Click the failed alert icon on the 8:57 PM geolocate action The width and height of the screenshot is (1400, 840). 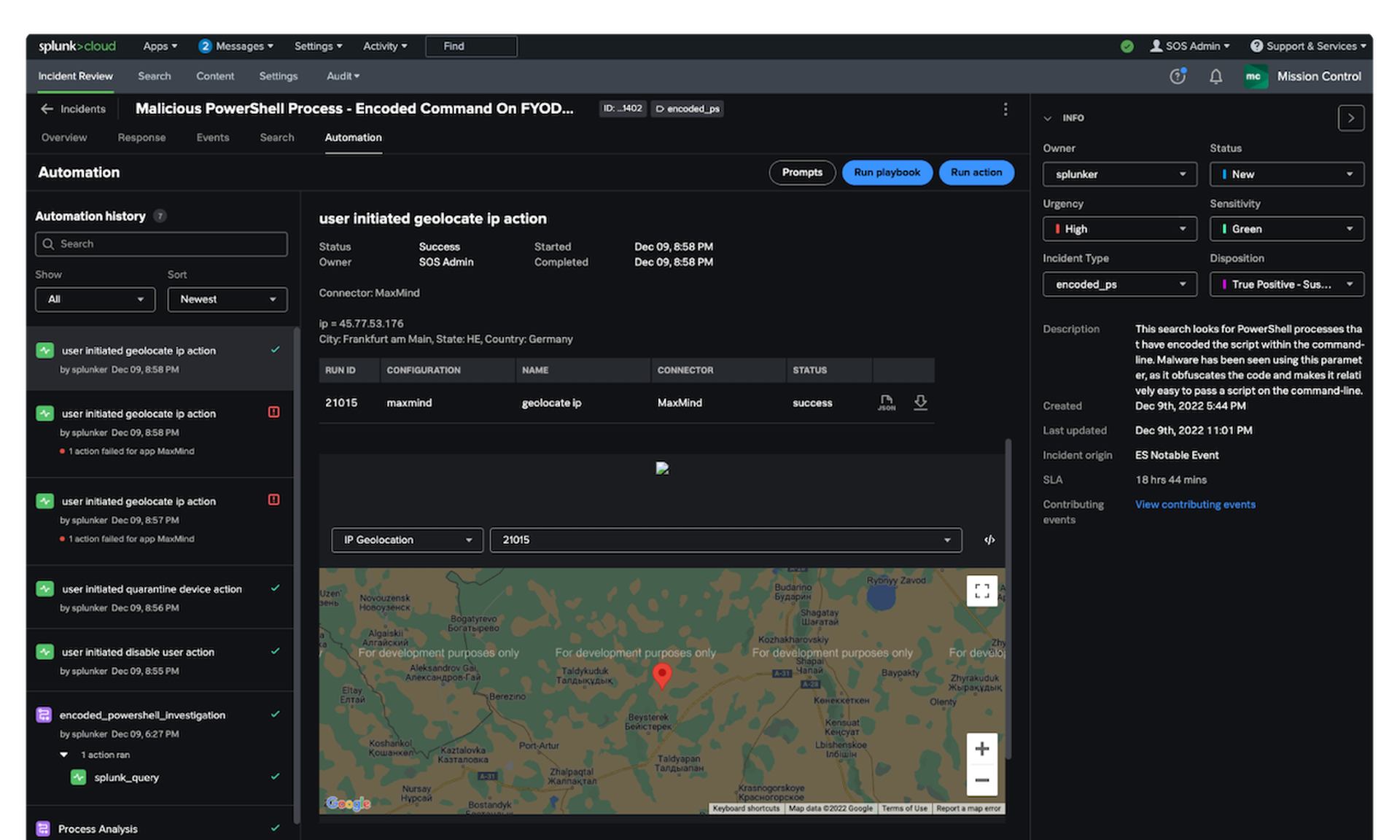(273, 499)
